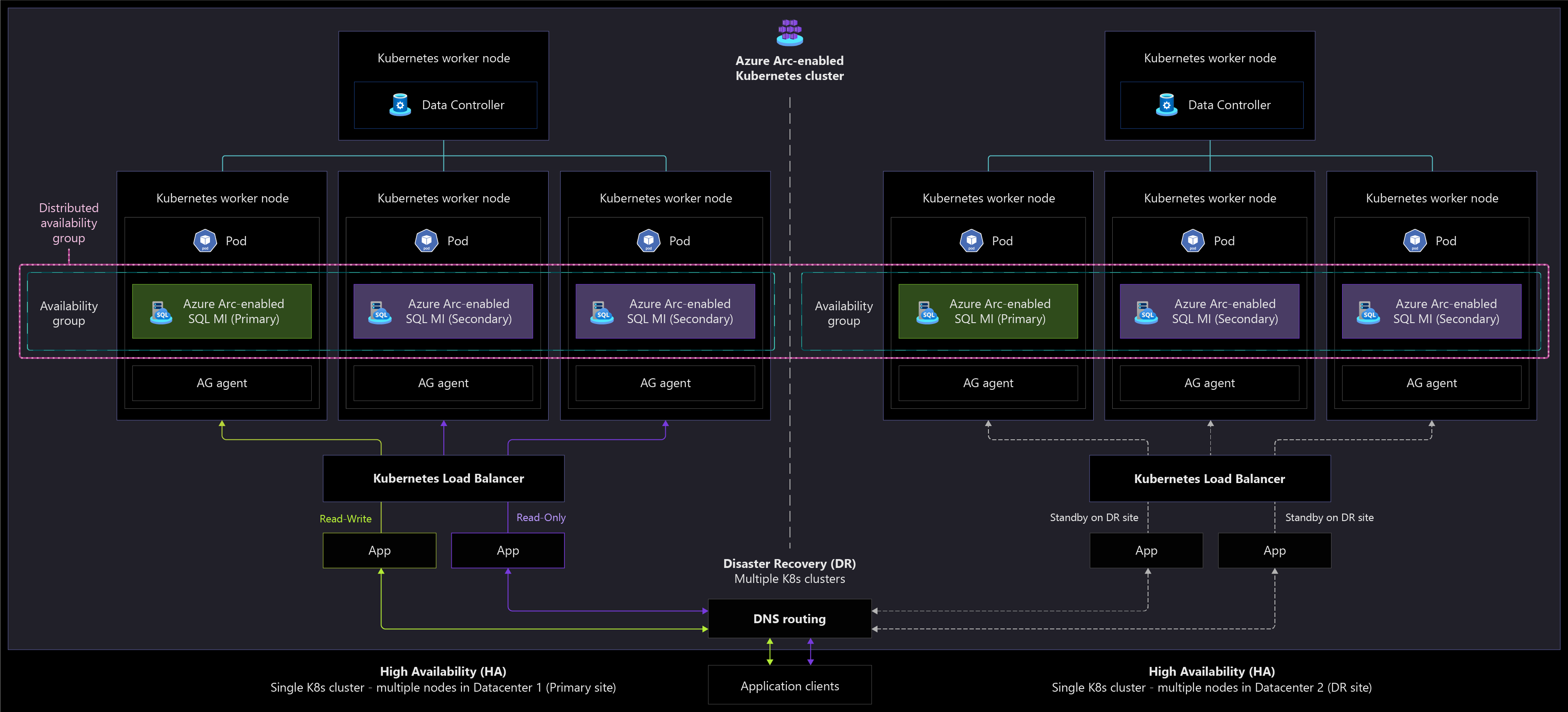The image size is (1568, 712).
Task: Click 'Data Controller' text in Datacenter 2 cluster
Action: tap(1229, 105)
